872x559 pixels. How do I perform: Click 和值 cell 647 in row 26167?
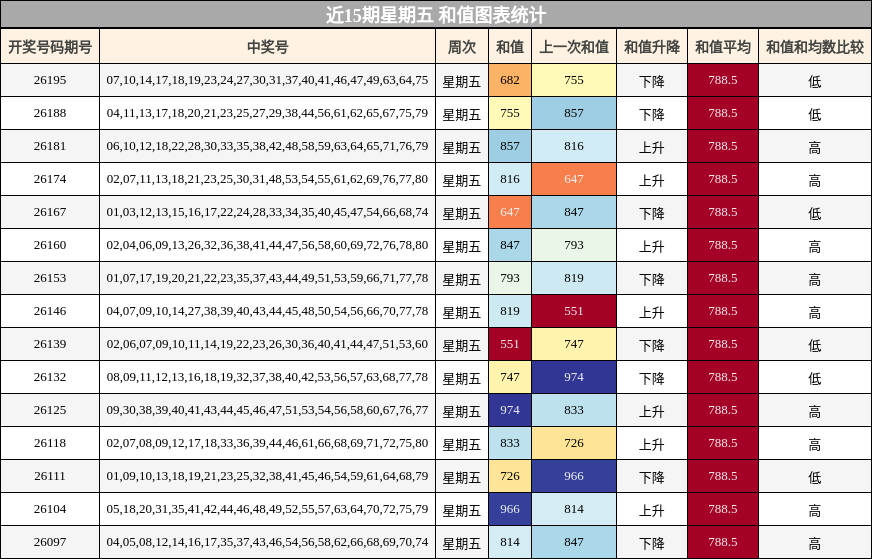[510, 212]
